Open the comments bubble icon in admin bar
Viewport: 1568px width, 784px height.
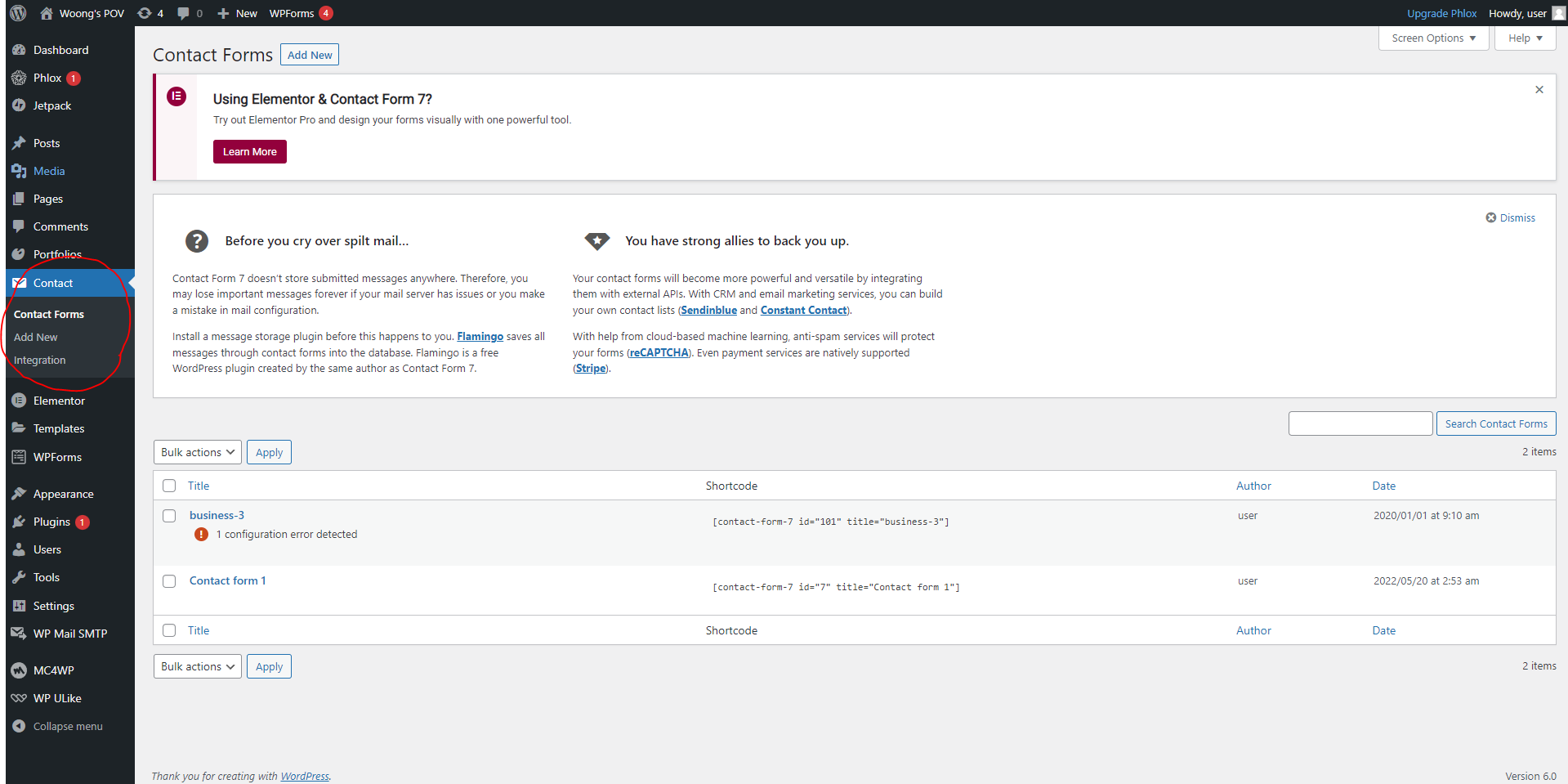pyautogui.click(x=183, y=13)
